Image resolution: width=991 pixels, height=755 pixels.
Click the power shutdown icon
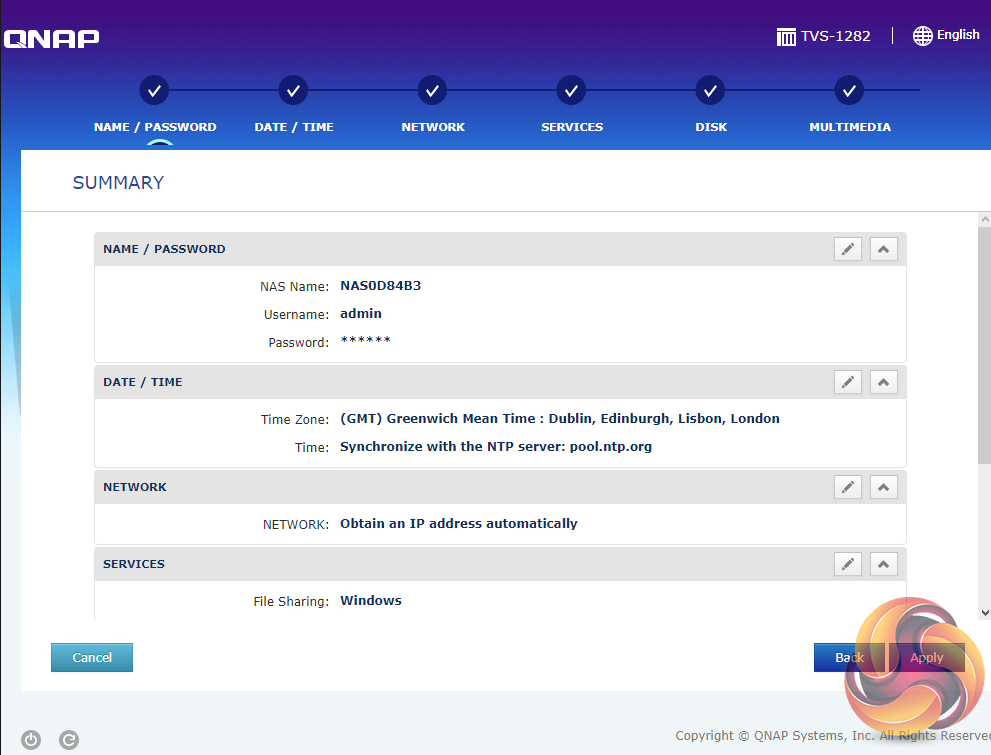click(30, 739)
